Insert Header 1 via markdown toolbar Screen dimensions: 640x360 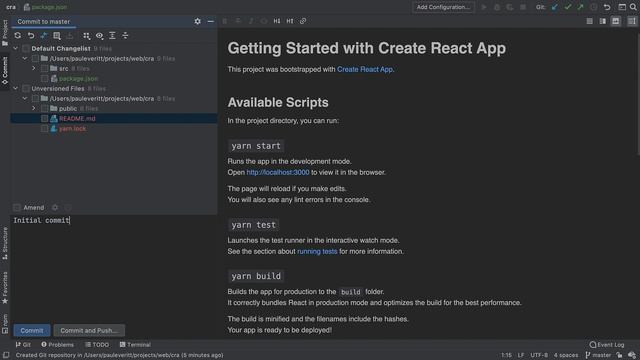[277, 21]
